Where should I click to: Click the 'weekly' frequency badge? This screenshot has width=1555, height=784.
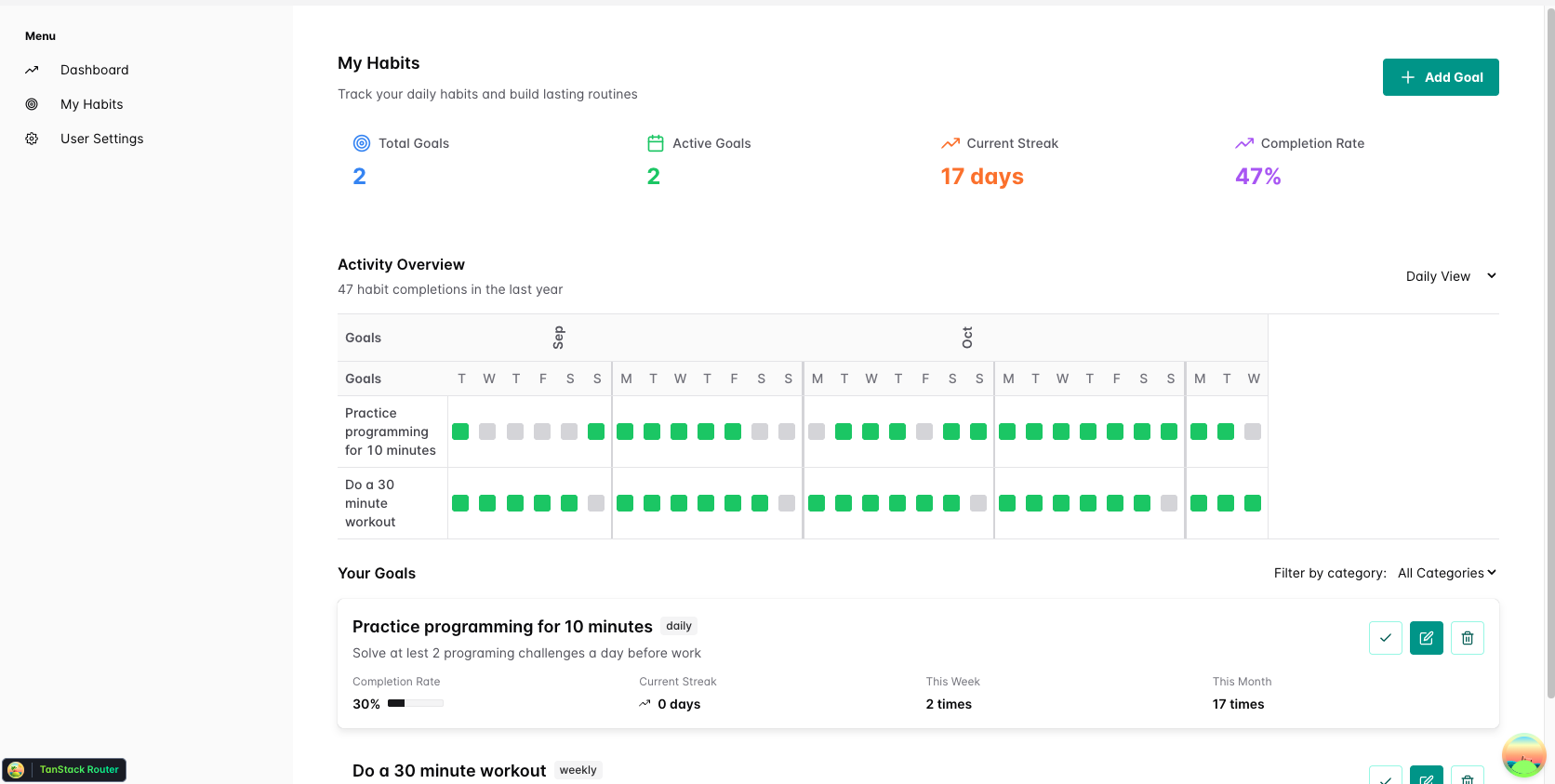pyautogui.click(x=578, y=770)
